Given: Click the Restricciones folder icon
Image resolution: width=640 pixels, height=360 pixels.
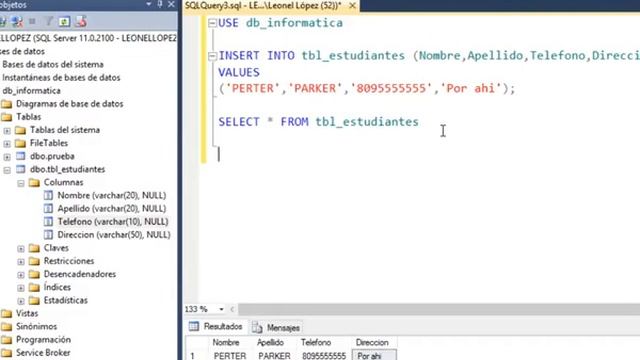Looking at the screenshot, I should [x=34, y=261].
